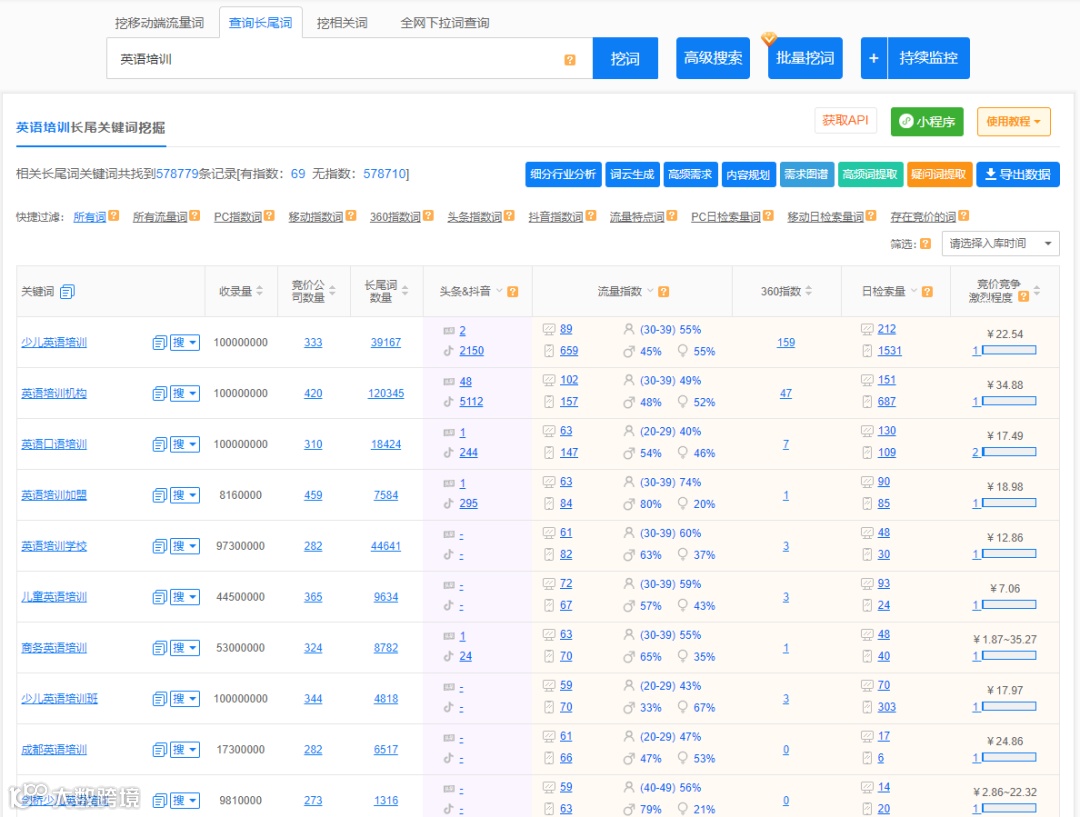1080x817 pixels.
Task: Help icon next to 抖音指数词 filter
Action: click(x=590, y=216)
